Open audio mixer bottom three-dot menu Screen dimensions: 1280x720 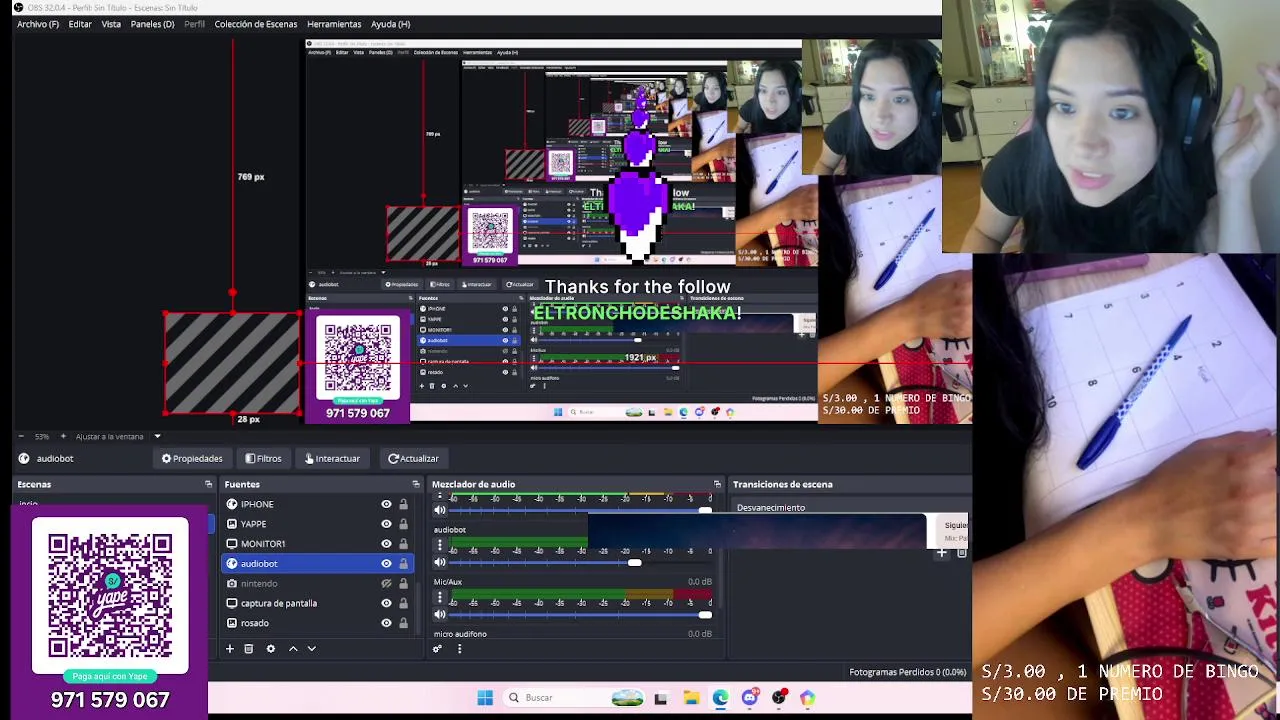(x=459, y=649)
